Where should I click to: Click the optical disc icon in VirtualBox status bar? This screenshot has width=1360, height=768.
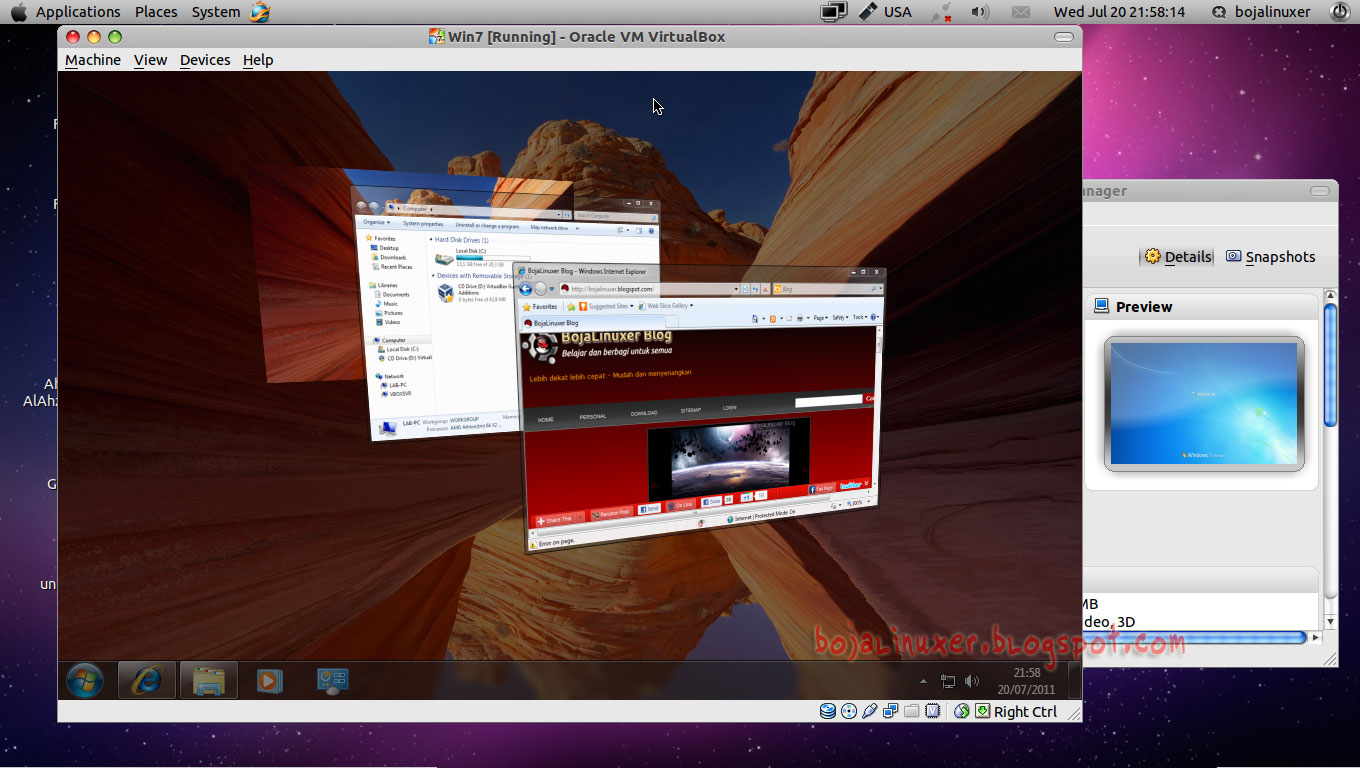coord(849,711)
